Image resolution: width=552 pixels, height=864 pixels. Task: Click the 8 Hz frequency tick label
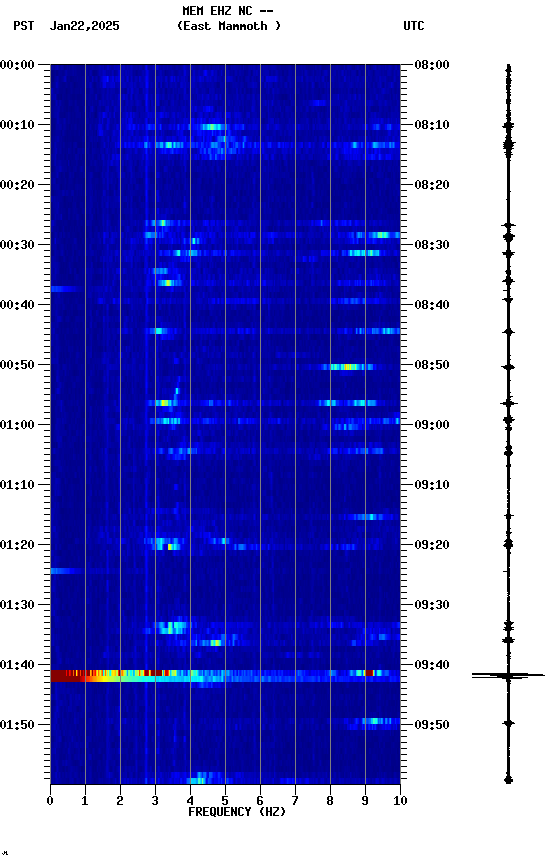(330, 801)
